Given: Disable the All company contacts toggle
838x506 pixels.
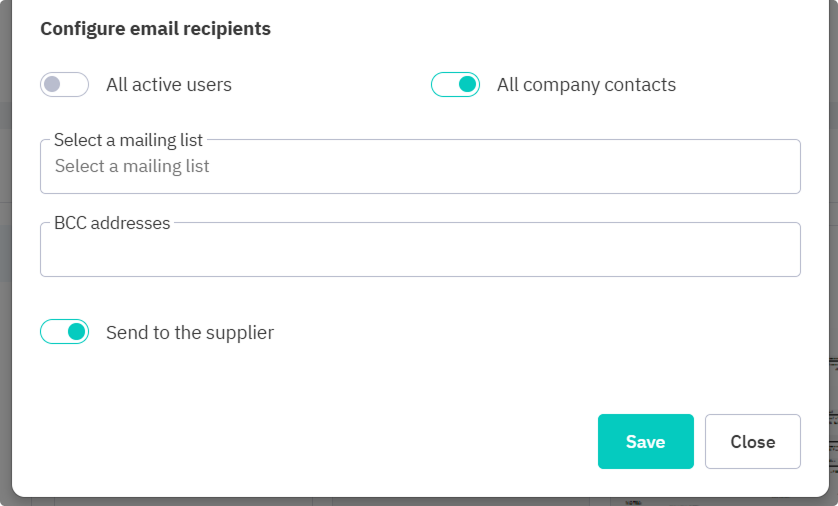Looking at the screenshot, I should [x=455, y=85].
